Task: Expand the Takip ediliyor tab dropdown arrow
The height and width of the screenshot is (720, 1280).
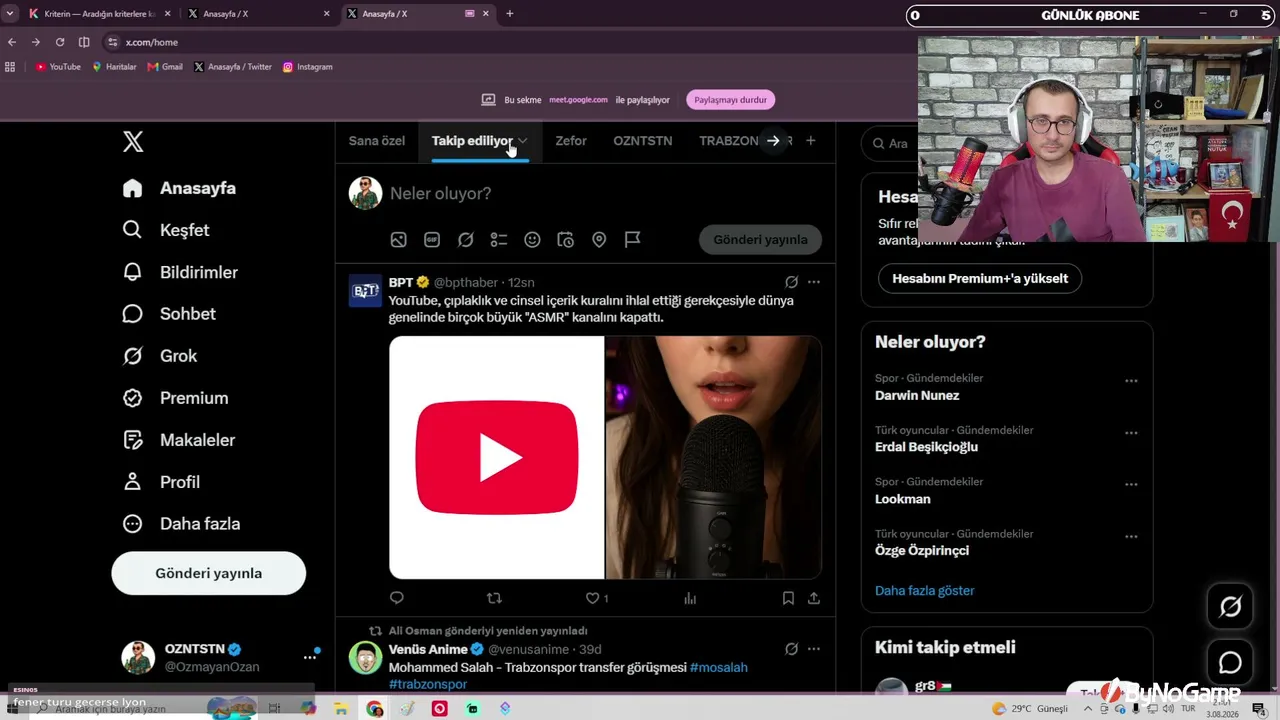Action: coord(522,141)
